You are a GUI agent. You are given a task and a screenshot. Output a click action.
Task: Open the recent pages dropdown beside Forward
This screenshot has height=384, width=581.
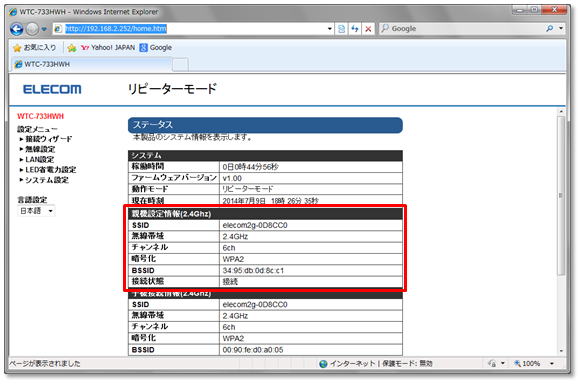point(44,29)
